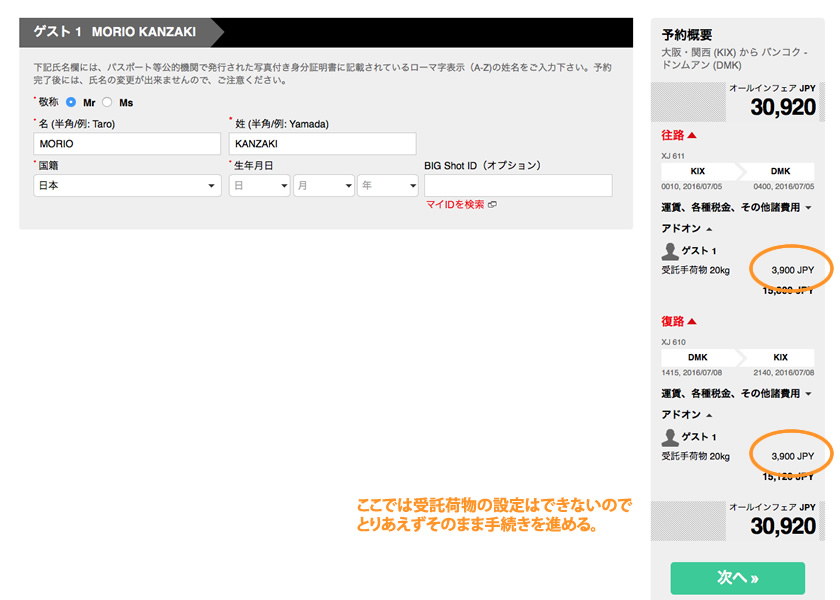The height and width of the screenshot is (600, 840).
Task: Expand the outbound 運賃、各種税金、その他諸費用 breakdown
Action: 736,207
